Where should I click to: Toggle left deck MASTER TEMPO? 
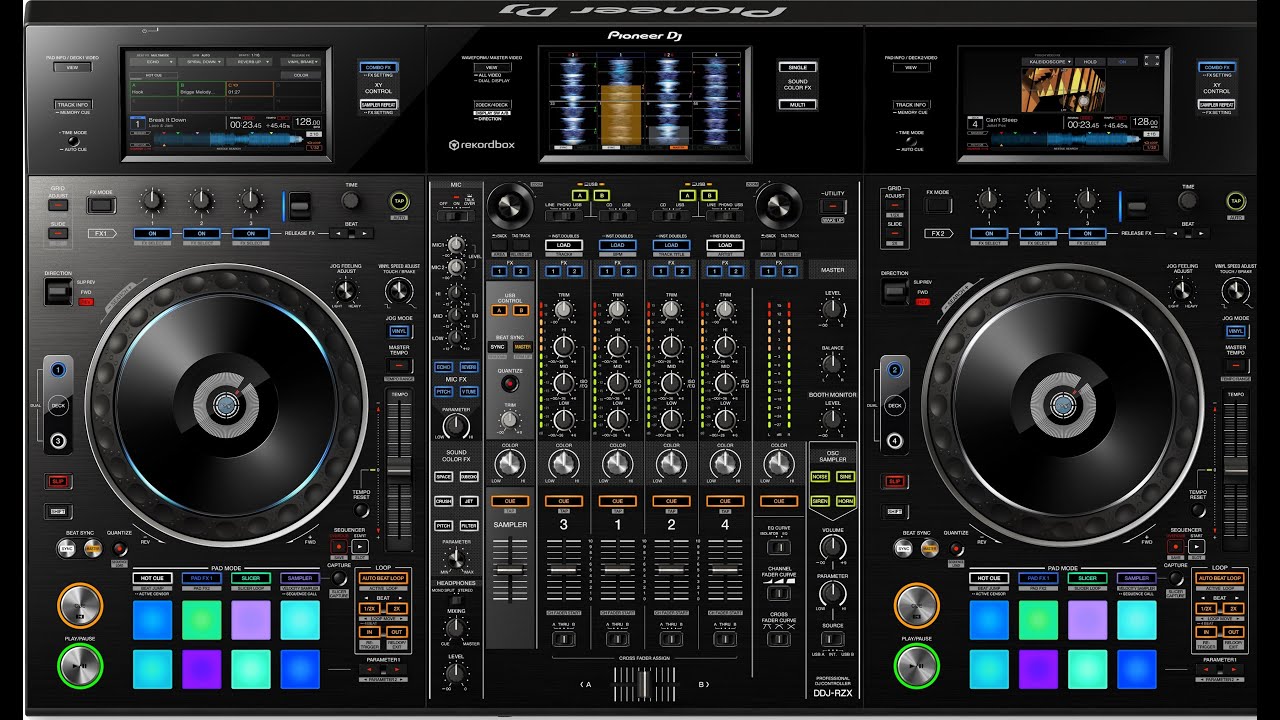(399, 365)
